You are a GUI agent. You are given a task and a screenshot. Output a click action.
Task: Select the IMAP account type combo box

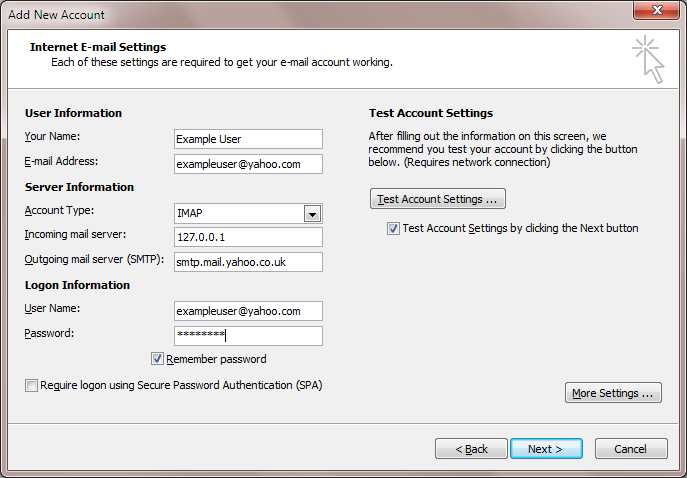[x=248, y=214]
